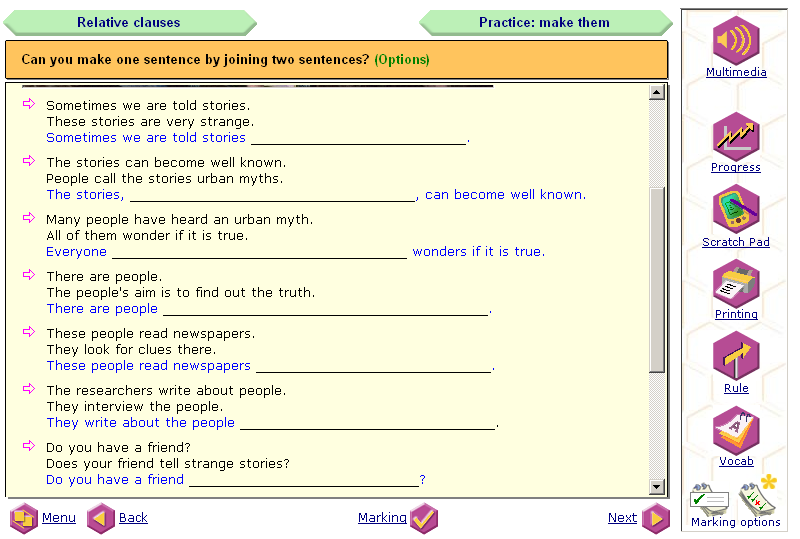This screenshot has width=800, height=539.
Task: Click pink arrow beside 'Do you have a friend?'
Action: (29, 446)
